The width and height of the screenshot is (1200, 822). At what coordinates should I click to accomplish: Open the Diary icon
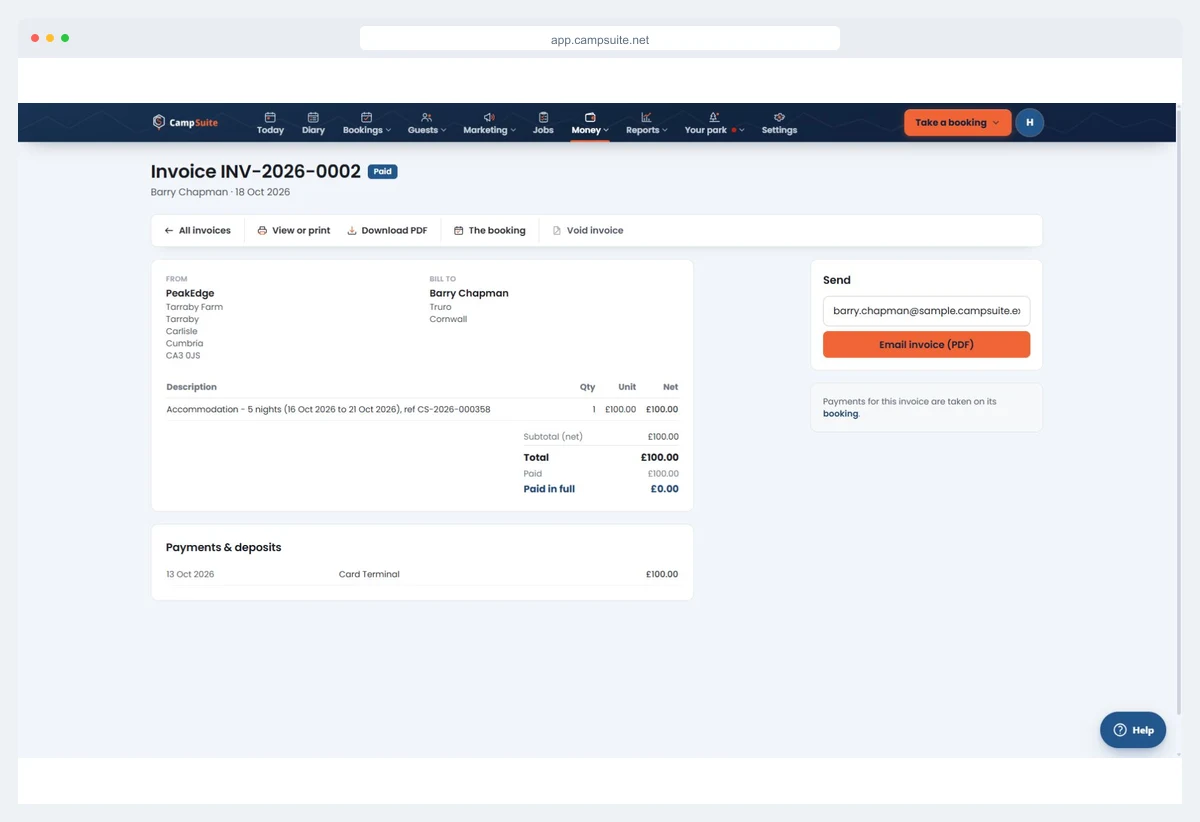313,117
